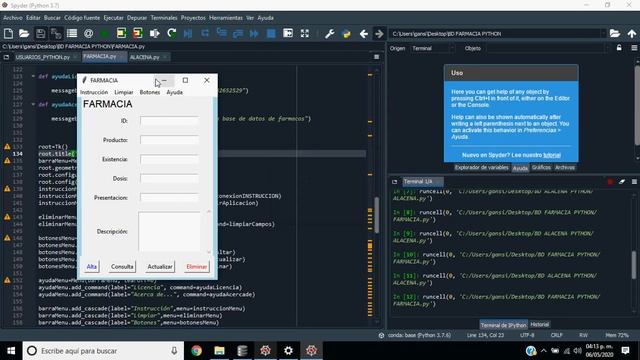
Task: Click the Producto input field
Action: (169, 140)
